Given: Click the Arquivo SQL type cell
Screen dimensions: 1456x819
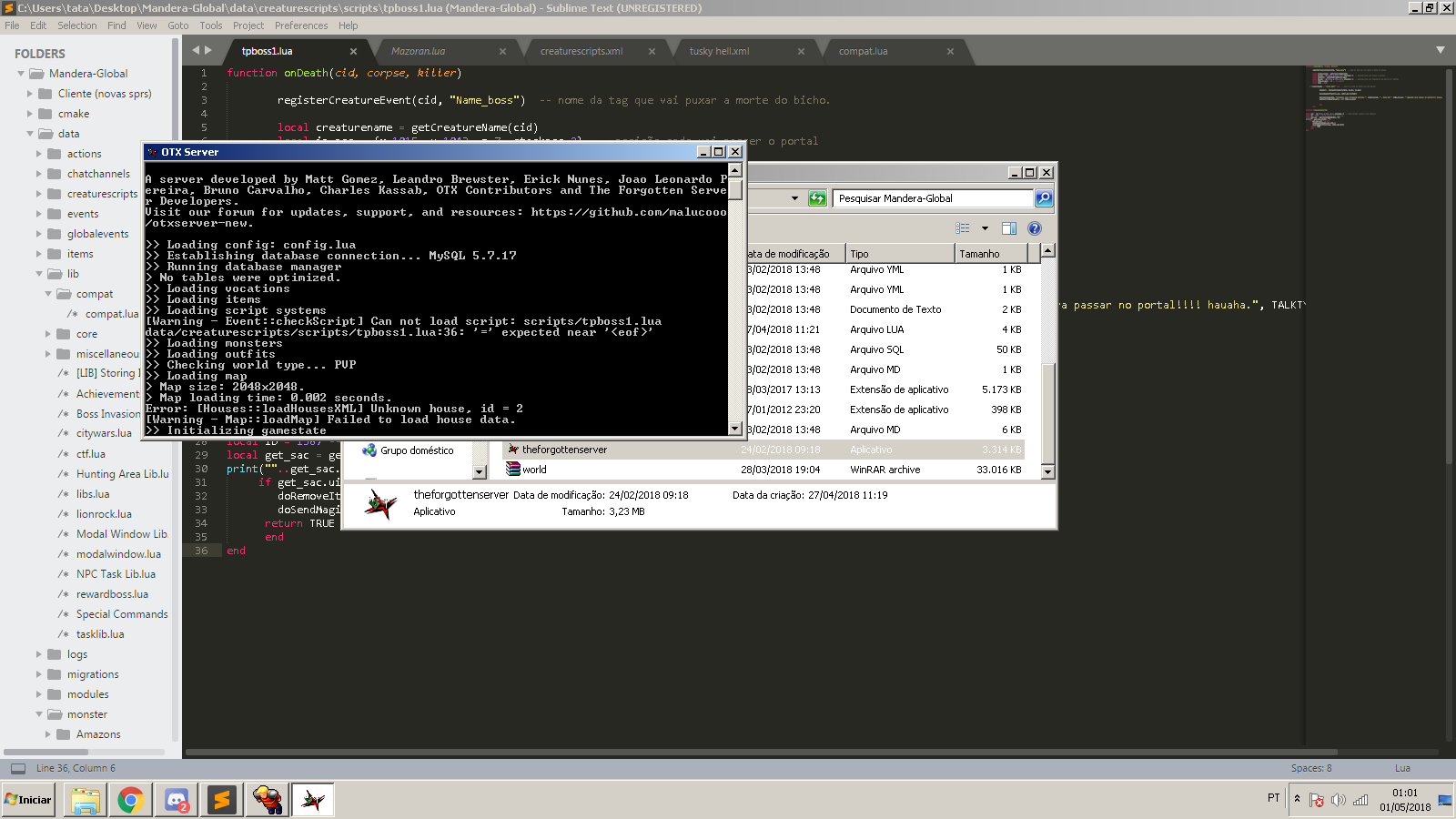Looking at the screenshot, I should point(877,349).
